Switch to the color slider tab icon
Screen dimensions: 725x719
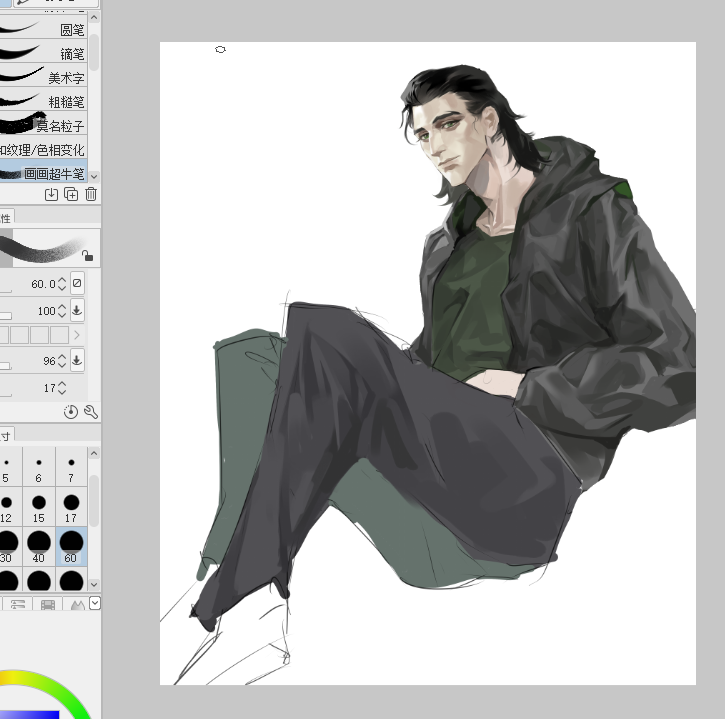(x=18, y=604)
